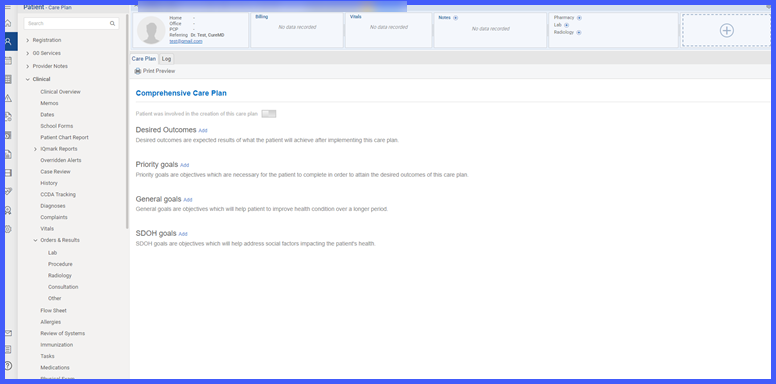
Task: Open Procedure under Orders & Results
Action: coord(60,264)
